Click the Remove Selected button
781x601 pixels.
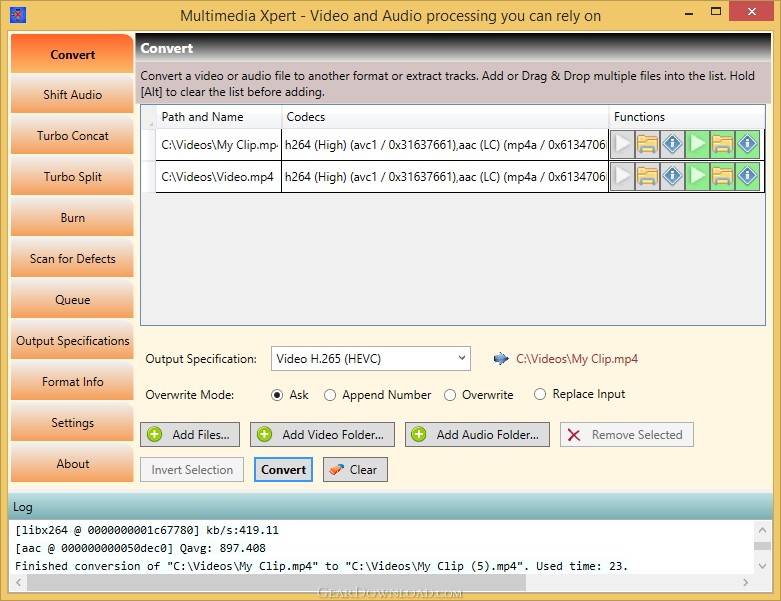[627, 435]
